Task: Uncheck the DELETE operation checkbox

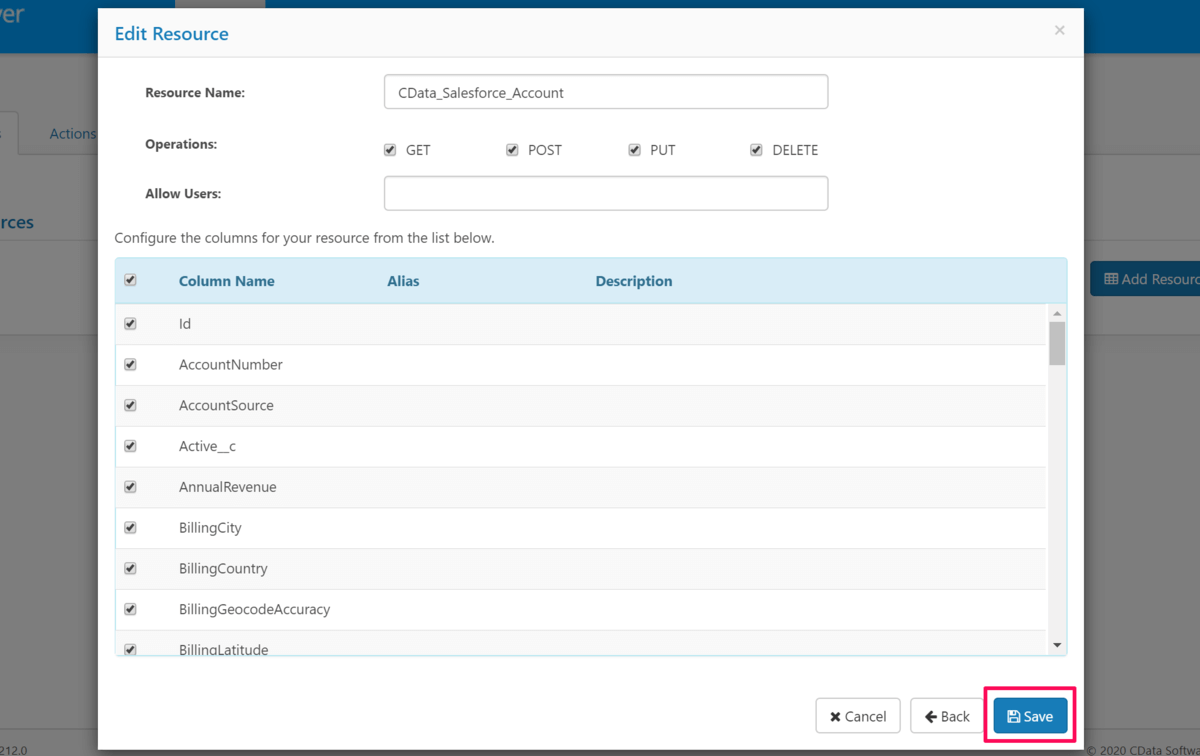Action: tap(757, 150)
